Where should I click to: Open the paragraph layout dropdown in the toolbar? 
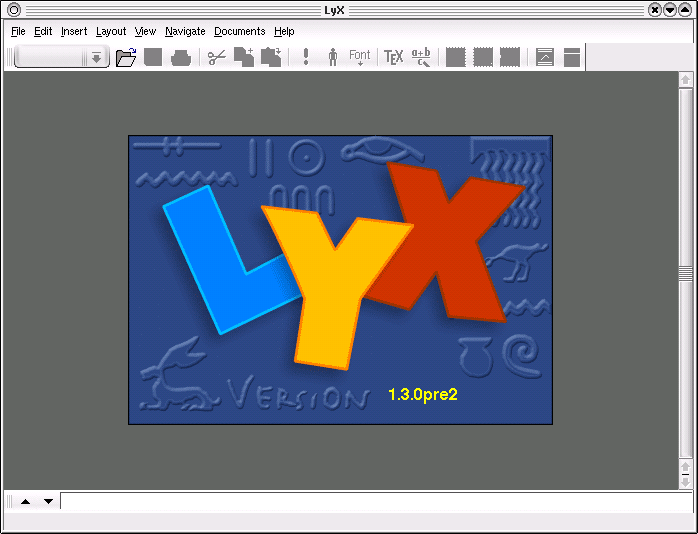[96, 58]
